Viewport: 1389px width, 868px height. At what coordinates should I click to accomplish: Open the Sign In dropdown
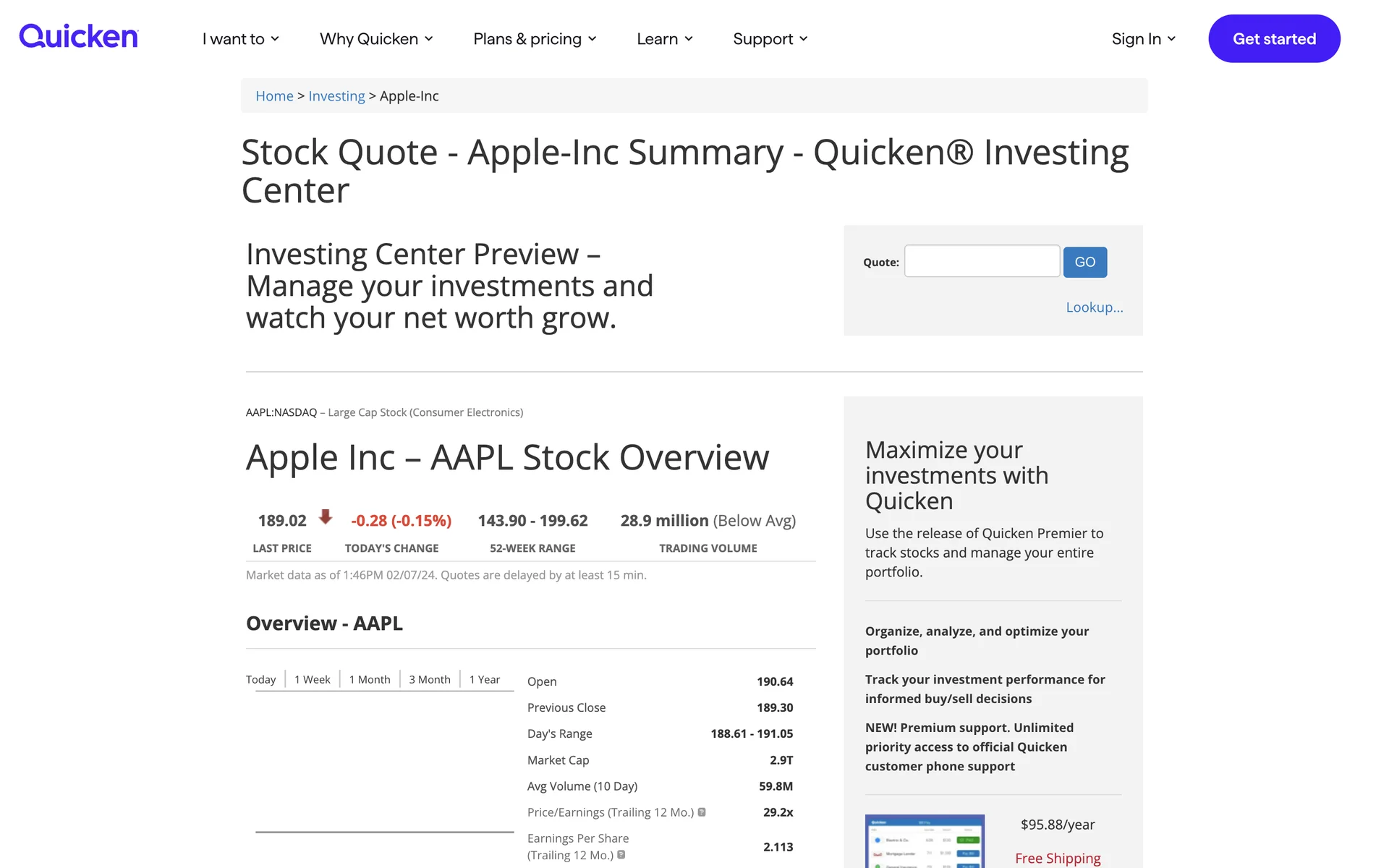[1143, 39]
